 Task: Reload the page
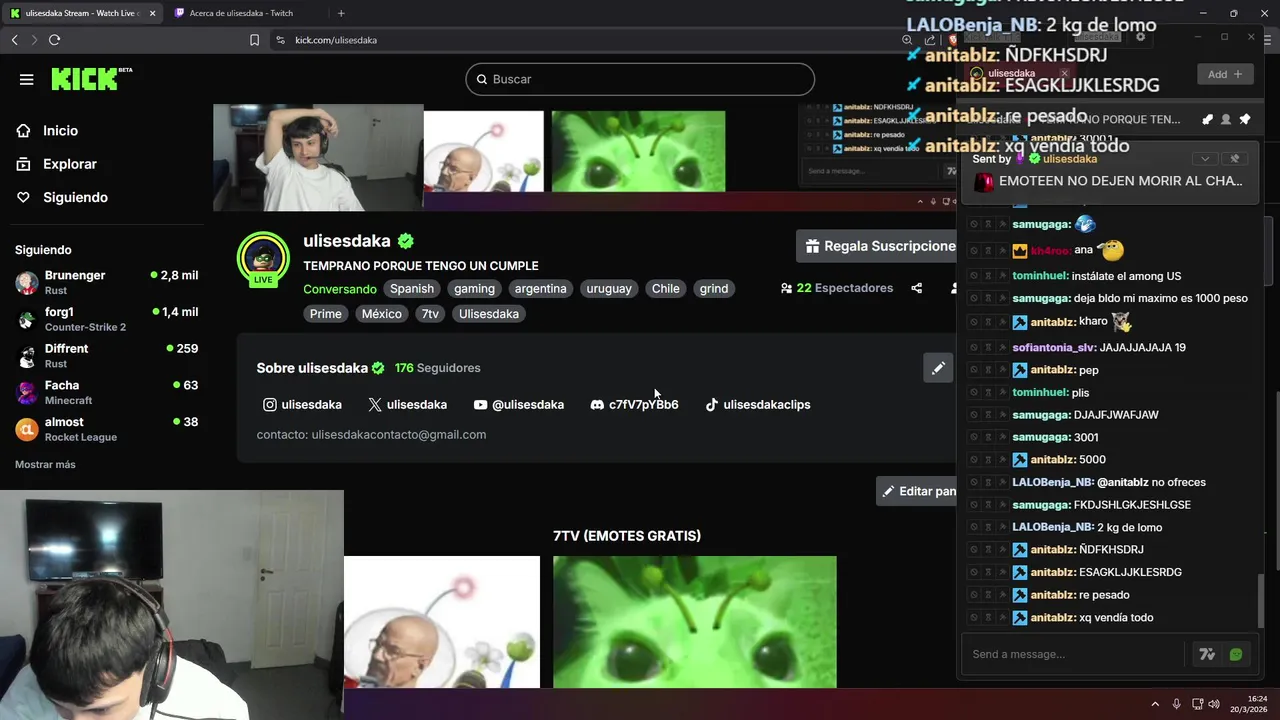click(x=54, y=40)
